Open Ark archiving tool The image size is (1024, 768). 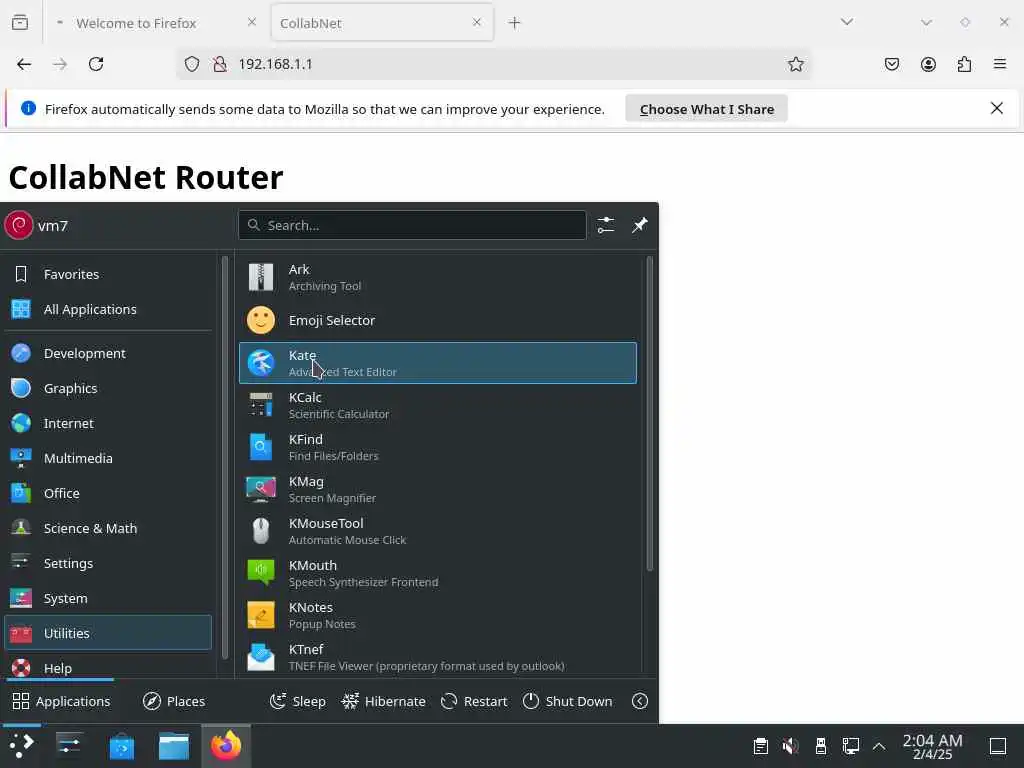pyautogui.click(x=438, y=278)
